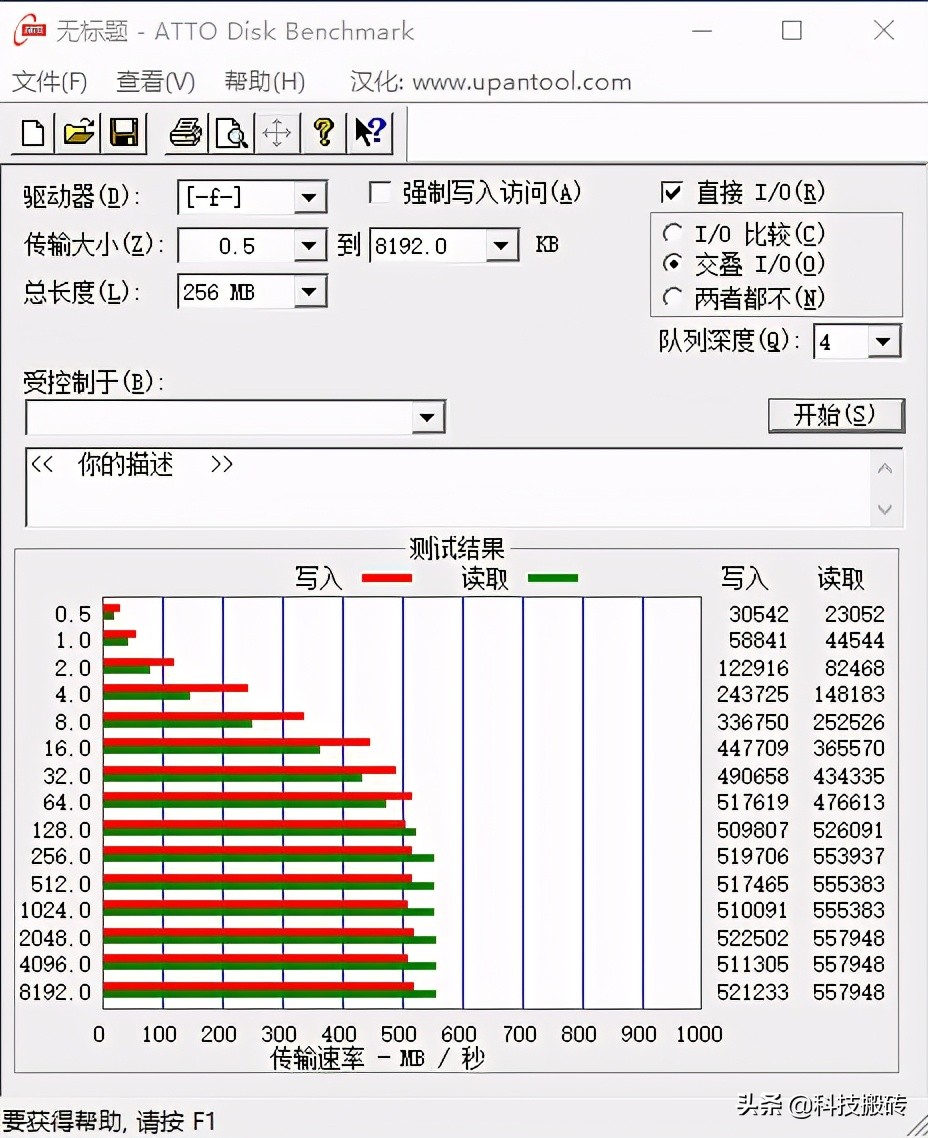The height and width of the screenshot is (1138, 928).
Task: Click the description scrollbar up arrow
Action: point(884,466)
